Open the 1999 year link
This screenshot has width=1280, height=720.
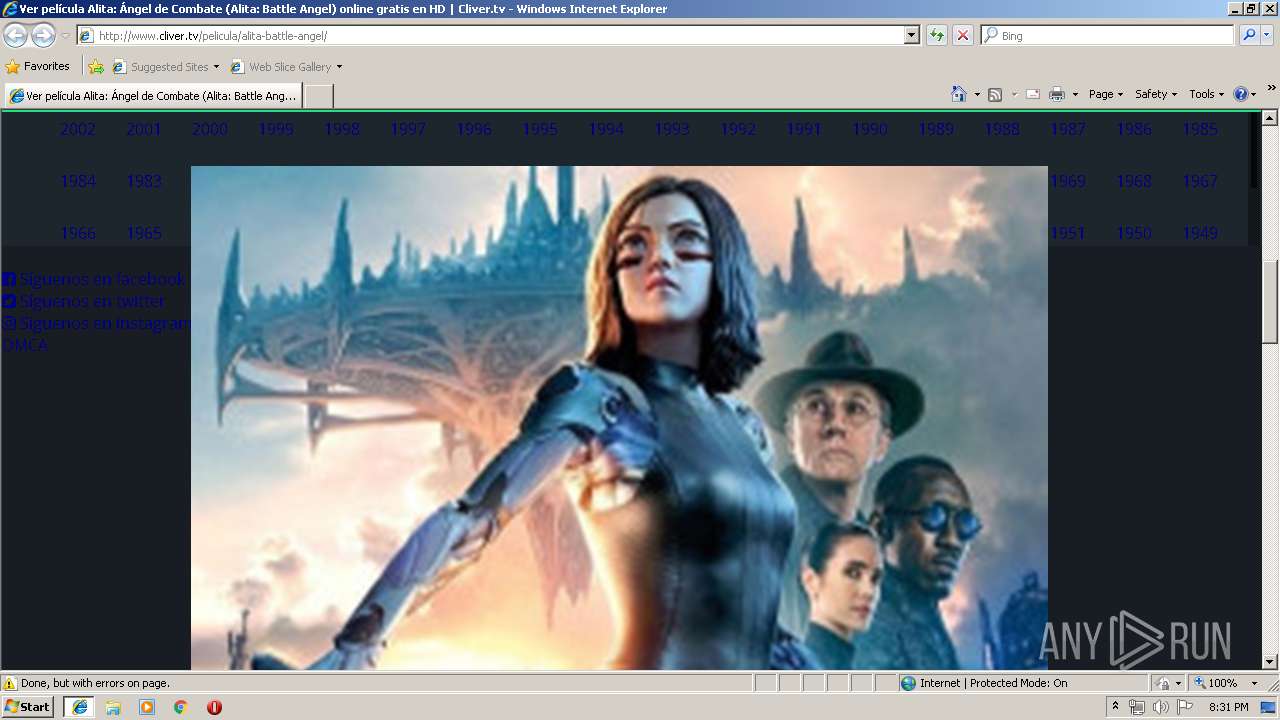[x=276, y=129]
